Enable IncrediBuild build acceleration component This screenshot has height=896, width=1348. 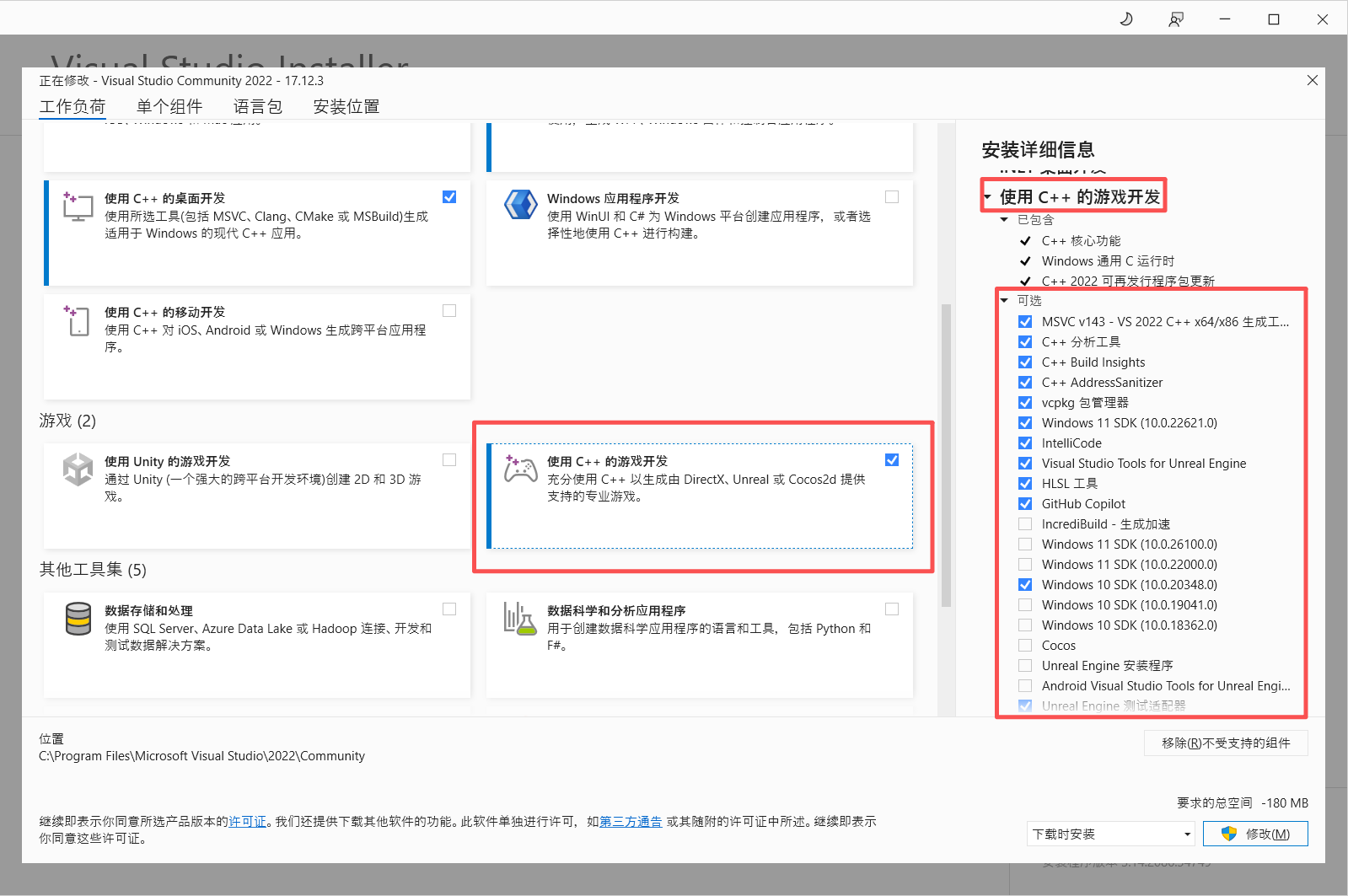tap(1025, 523)
